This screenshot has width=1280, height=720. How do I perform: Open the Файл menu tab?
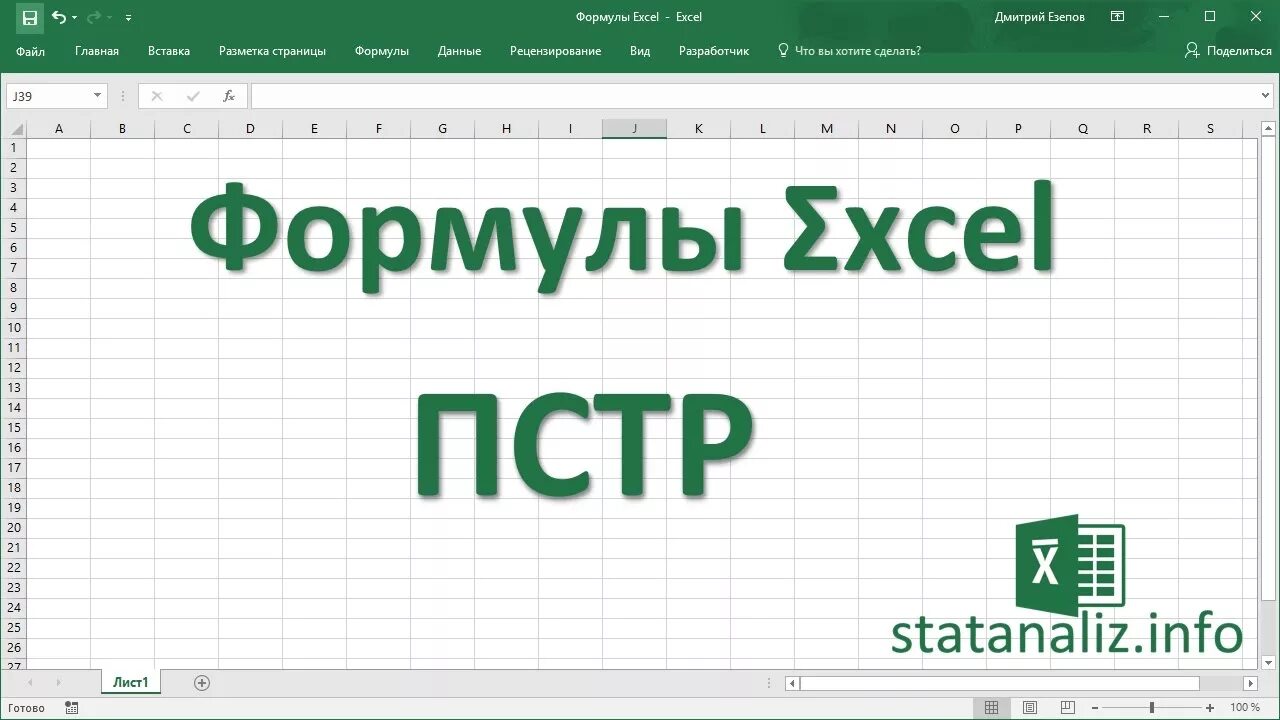(x=31, y=51)
